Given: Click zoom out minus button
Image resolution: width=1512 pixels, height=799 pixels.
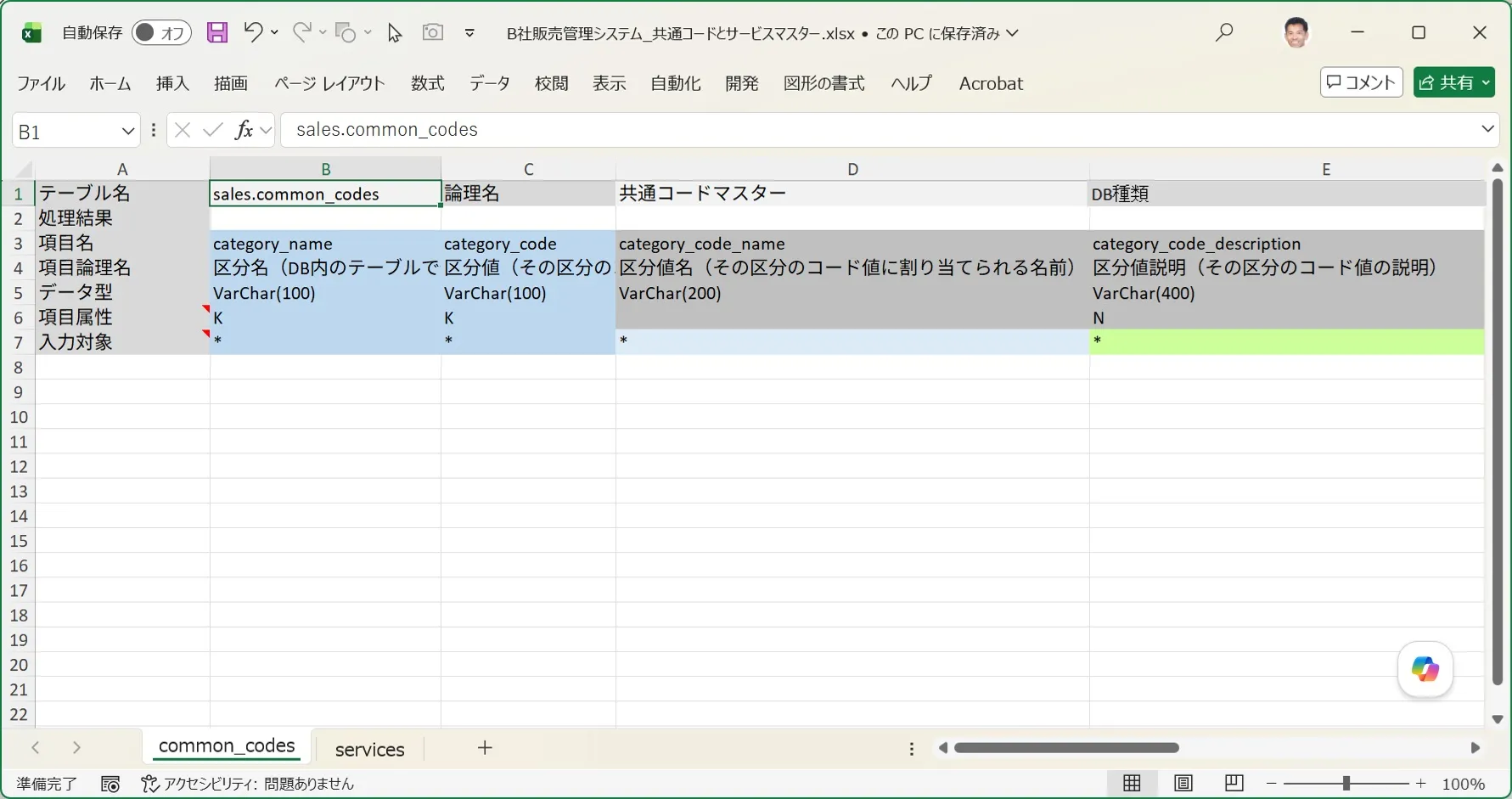Looking at the screenshot, I should tap(1272, 784).
